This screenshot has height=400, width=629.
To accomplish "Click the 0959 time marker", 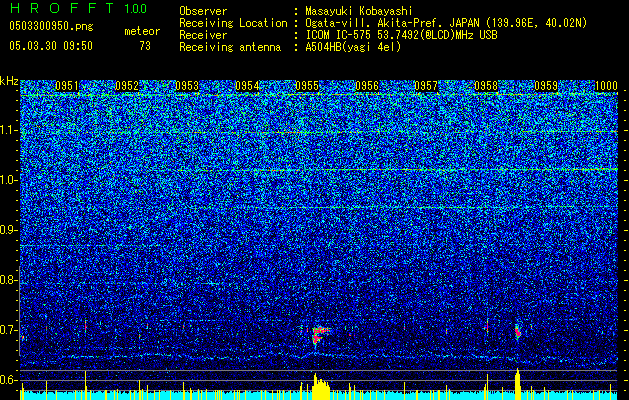I will click(x=546, y=86).
